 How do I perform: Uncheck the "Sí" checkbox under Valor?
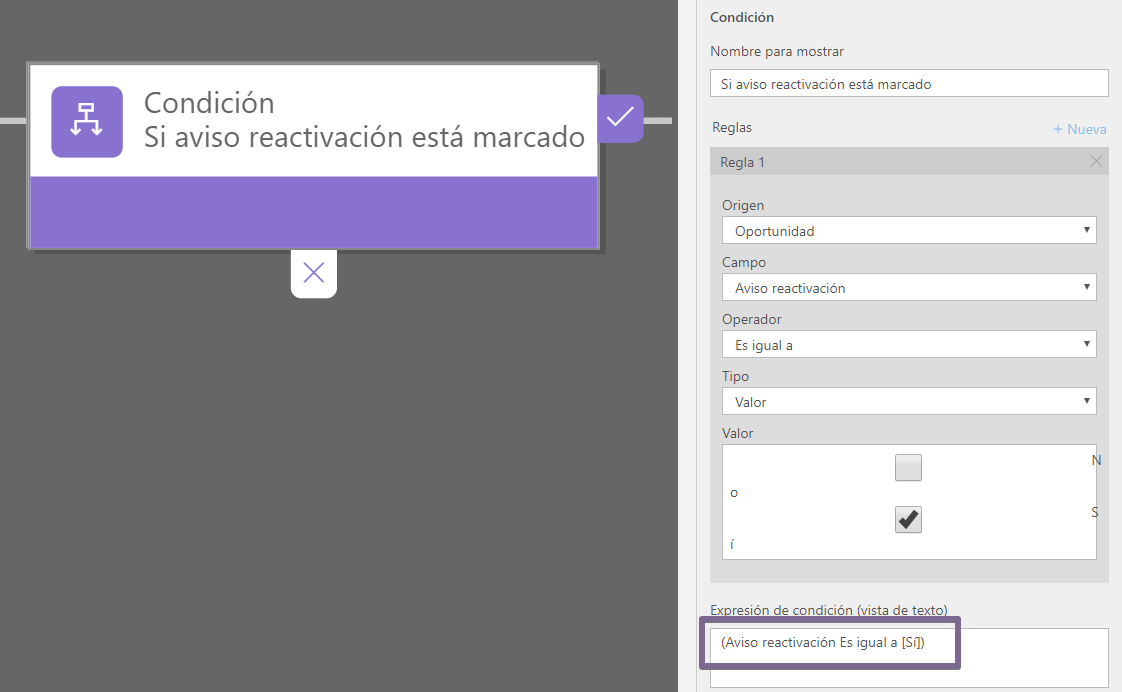point(908,519)
